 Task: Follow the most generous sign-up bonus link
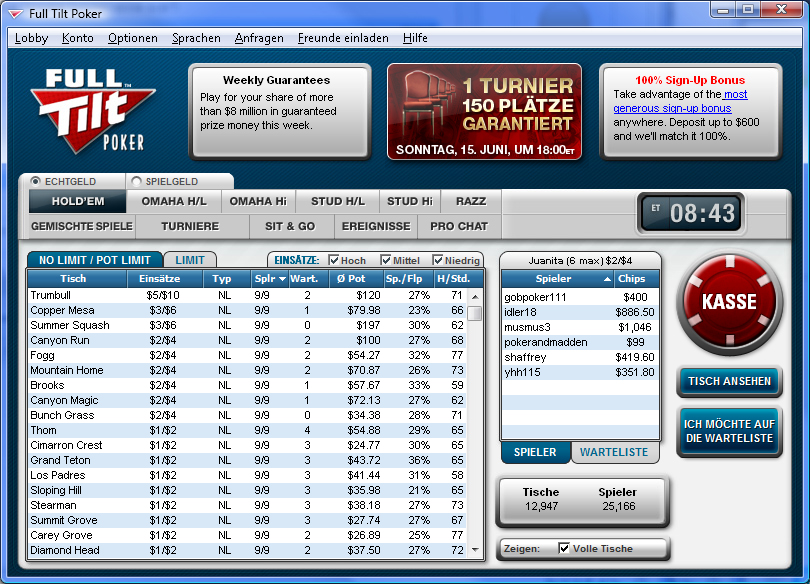(x=679, y=101)
